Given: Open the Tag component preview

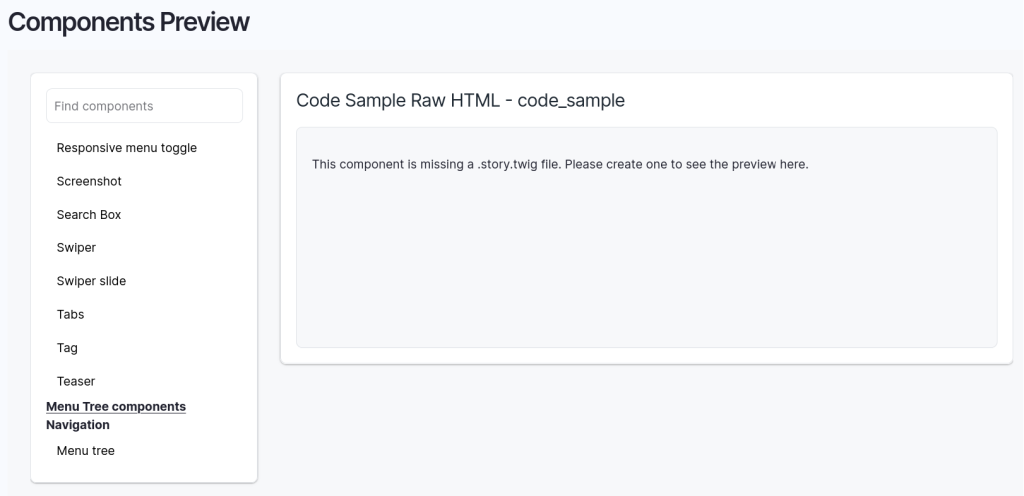Looking at the screenshot, I should click(67, 348).
